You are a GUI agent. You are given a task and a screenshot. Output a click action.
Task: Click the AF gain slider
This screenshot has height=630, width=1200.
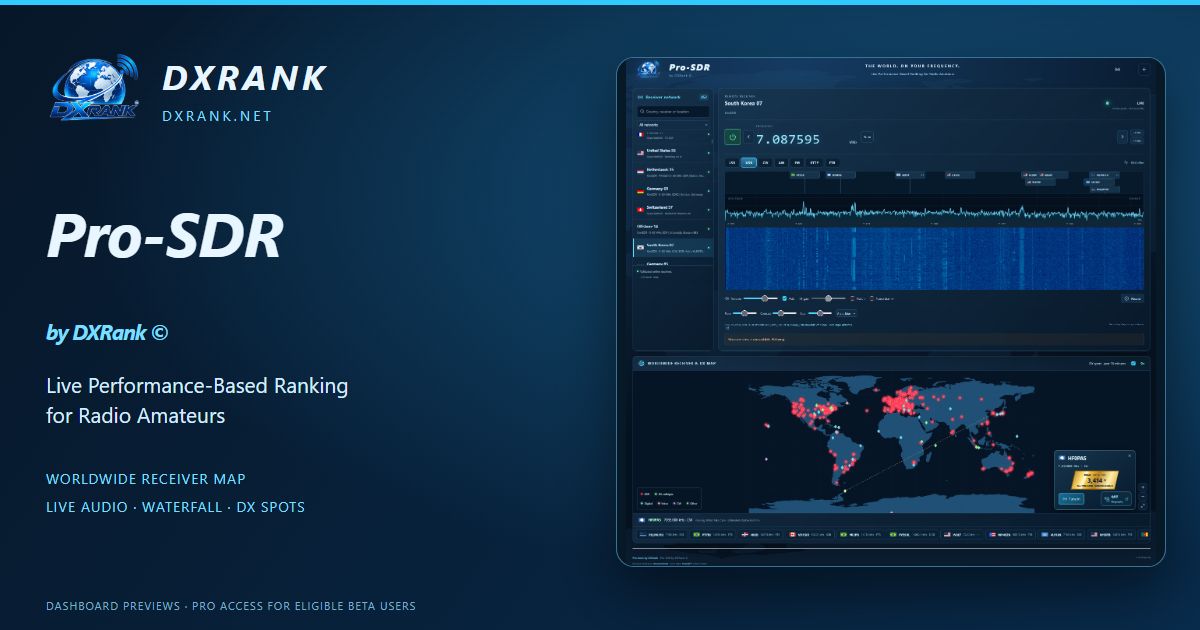point(828,298)
